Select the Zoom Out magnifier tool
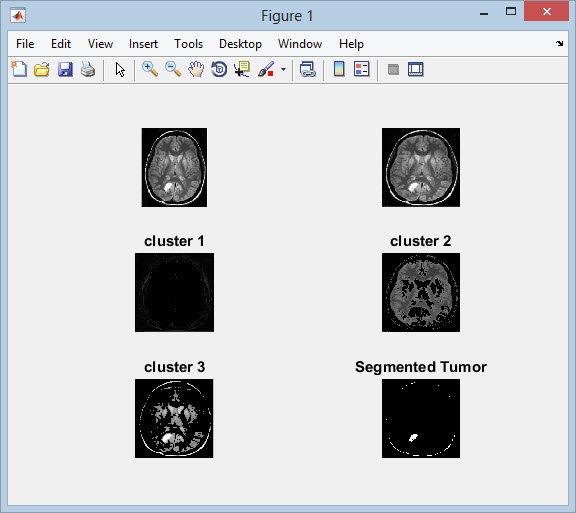The image size is (576, 513). tap(173, 69)
